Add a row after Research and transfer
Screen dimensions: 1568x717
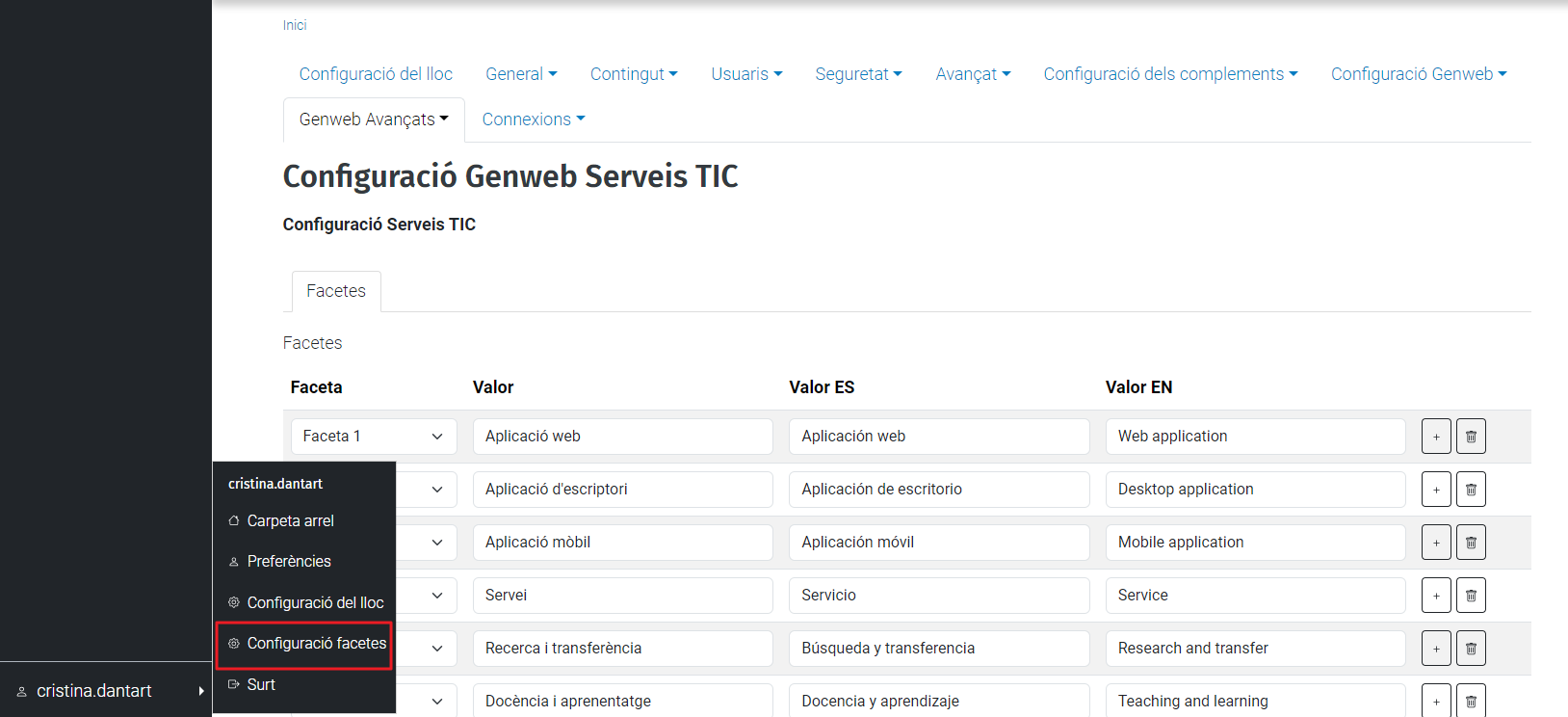click(1436, 649)
